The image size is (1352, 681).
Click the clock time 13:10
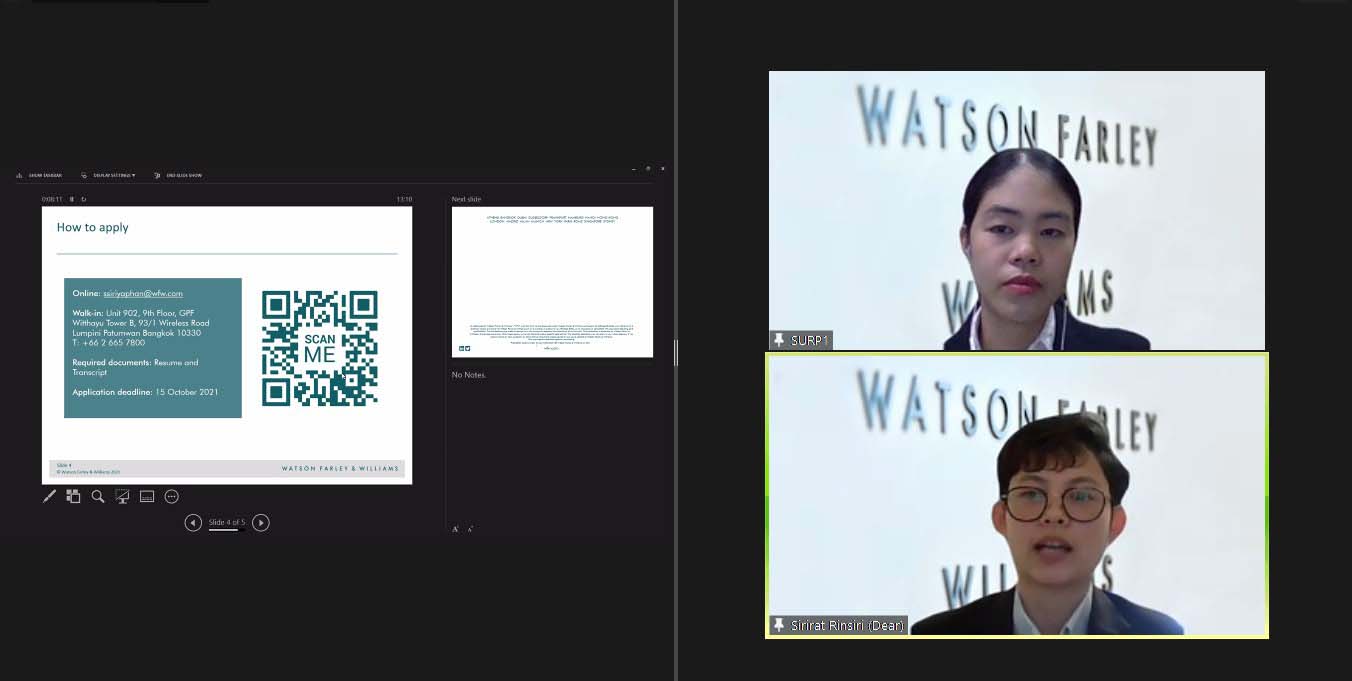coord(404,199)
